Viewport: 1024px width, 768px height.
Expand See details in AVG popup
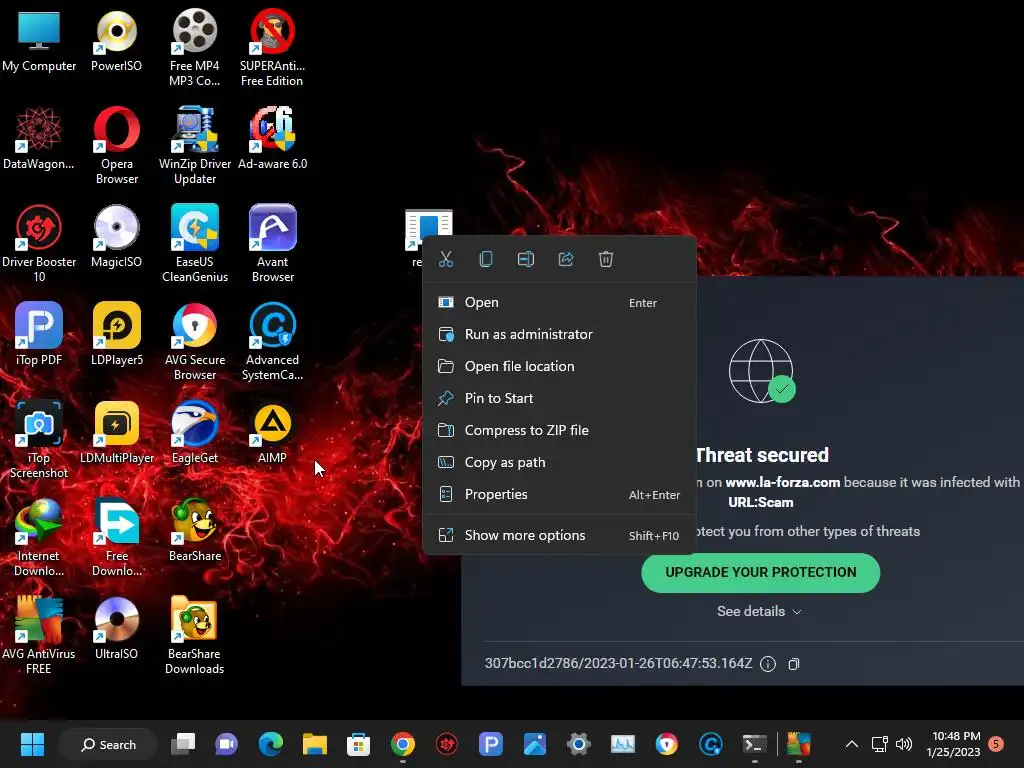pyautogui.click(x=760, y=611)
